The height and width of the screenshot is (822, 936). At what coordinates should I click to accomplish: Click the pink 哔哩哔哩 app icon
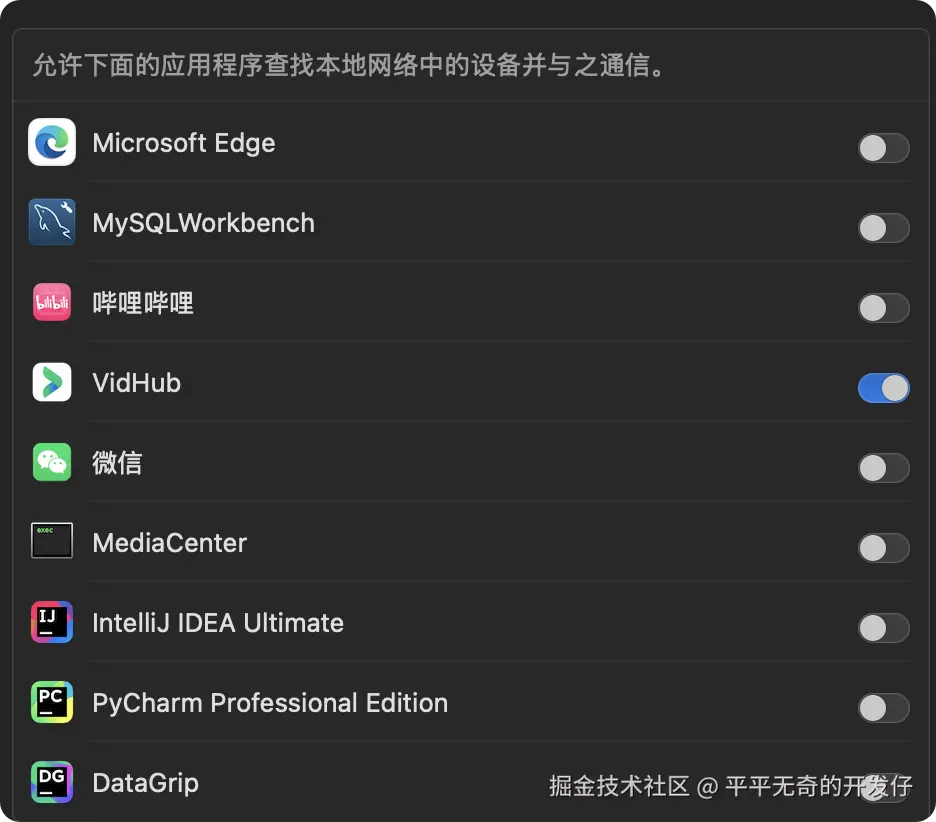[52, 303]
